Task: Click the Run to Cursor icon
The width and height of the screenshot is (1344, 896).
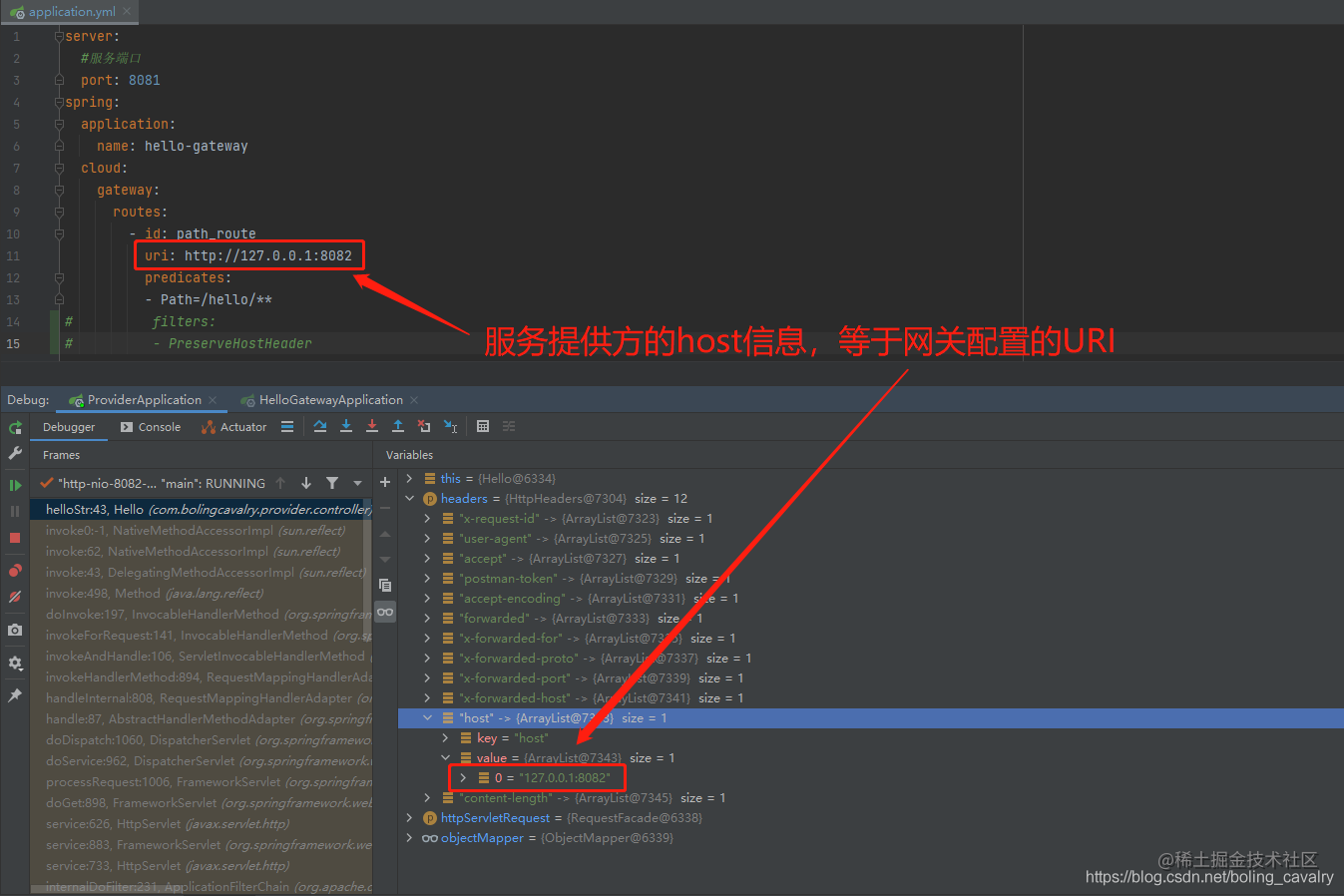Action: point(451,427)
